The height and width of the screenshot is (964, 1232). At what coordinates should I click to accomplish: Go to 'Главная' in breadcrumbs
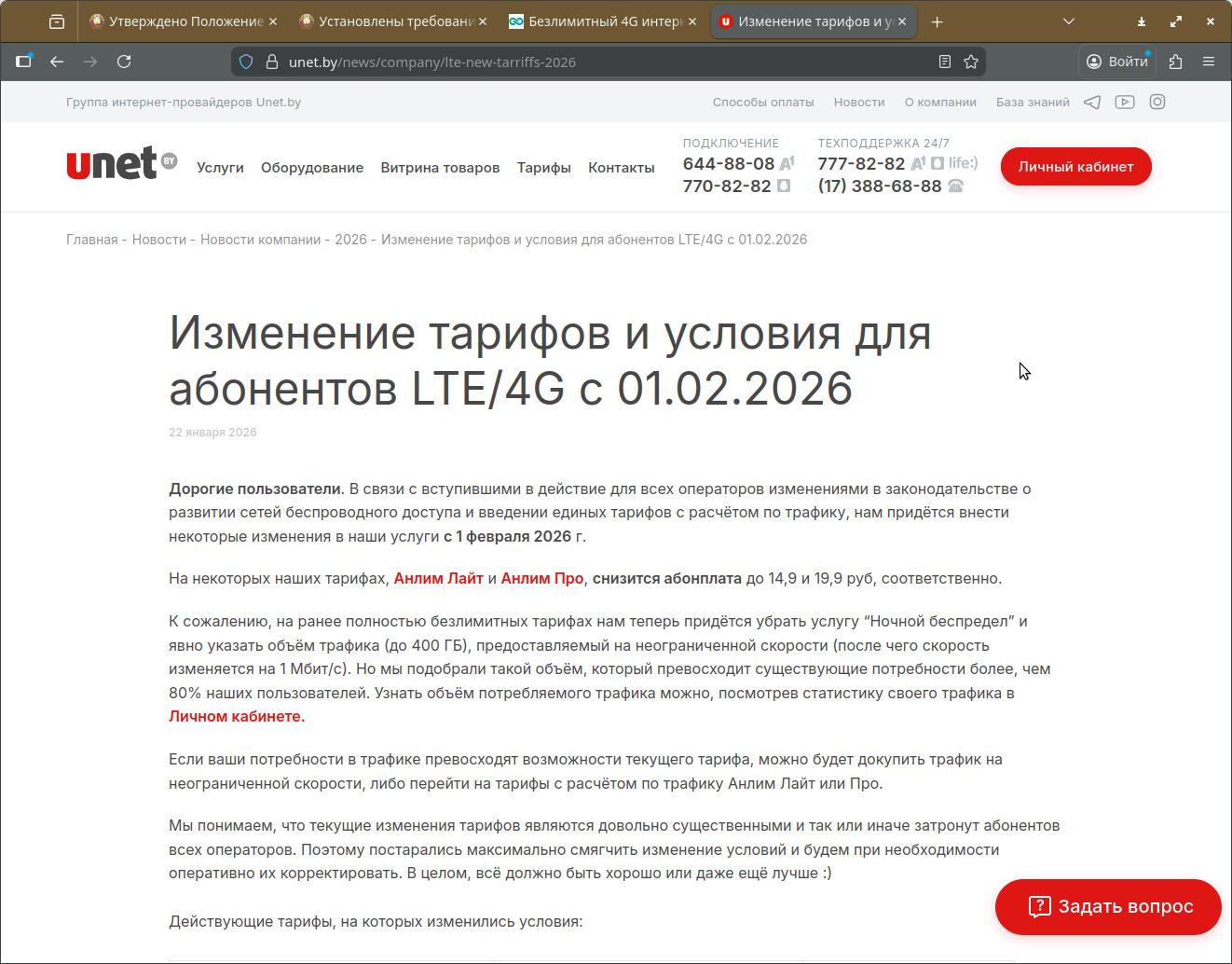[92, 240]
